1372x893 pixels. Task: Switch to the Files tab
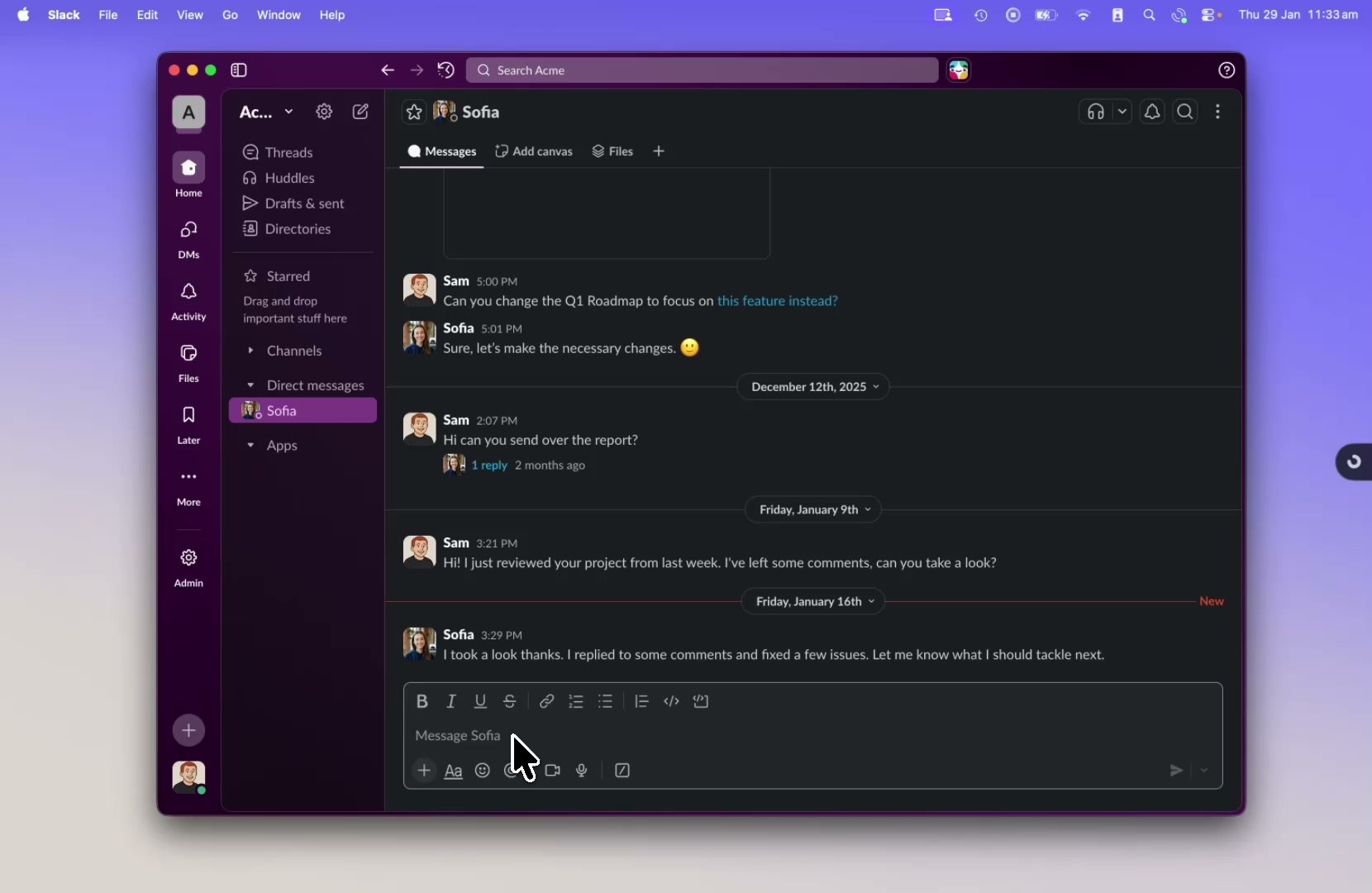pyautogui.click(x=612, y=151)
